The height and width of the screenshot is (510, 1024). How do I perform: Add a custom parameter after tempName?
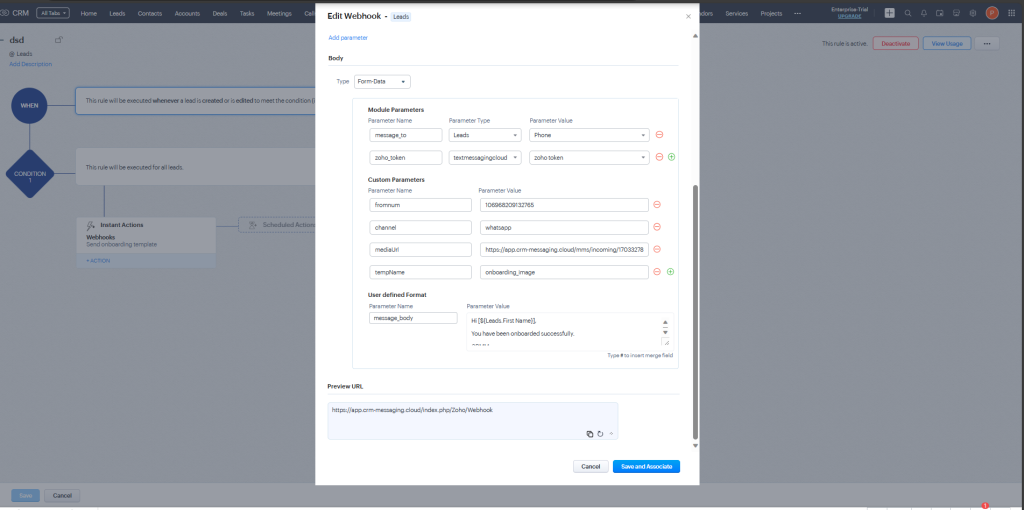[x=670, y=272]
